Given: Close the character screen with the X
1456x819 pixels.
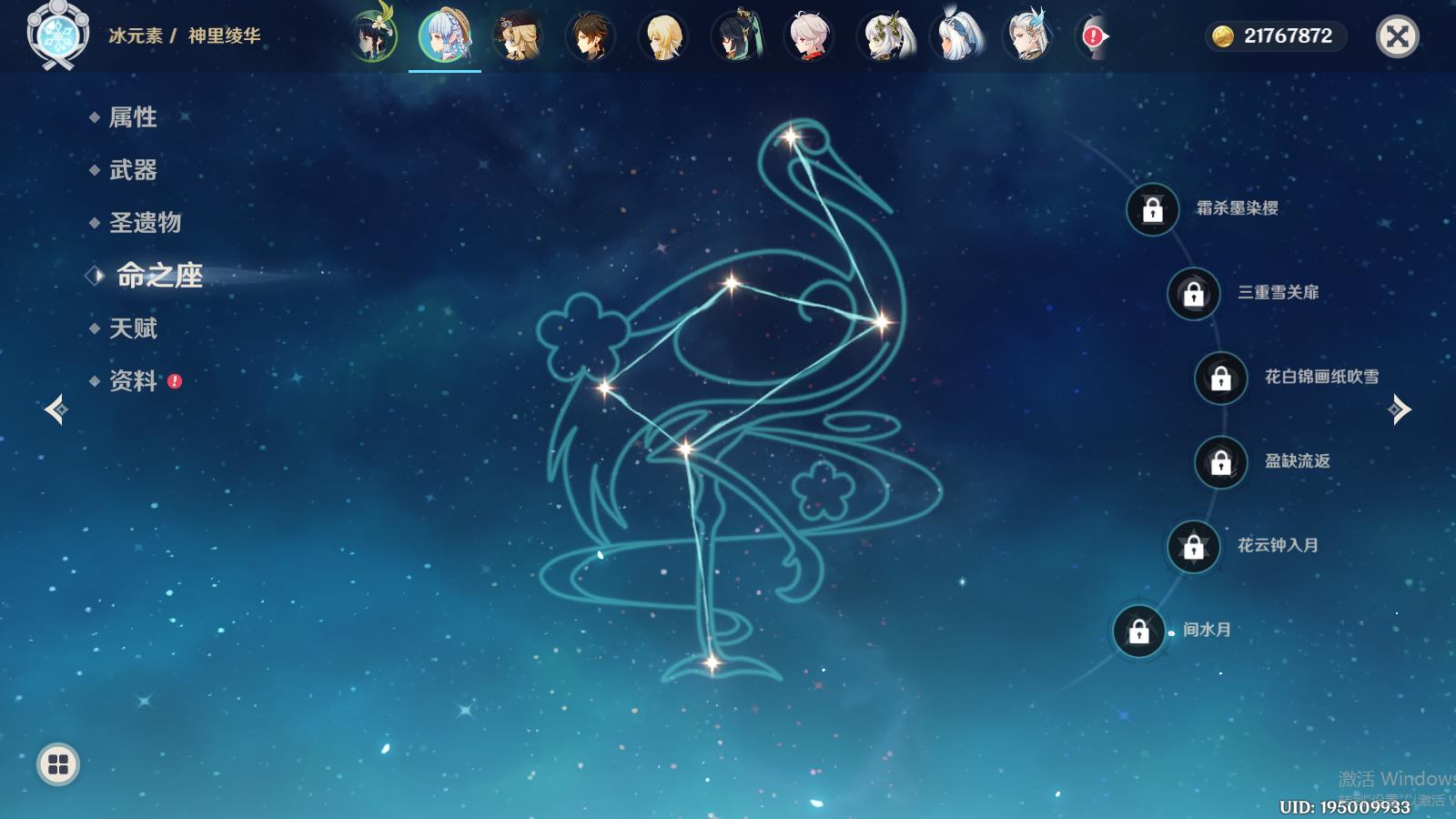Looking at the screenshot, I should coord(1398,36).
